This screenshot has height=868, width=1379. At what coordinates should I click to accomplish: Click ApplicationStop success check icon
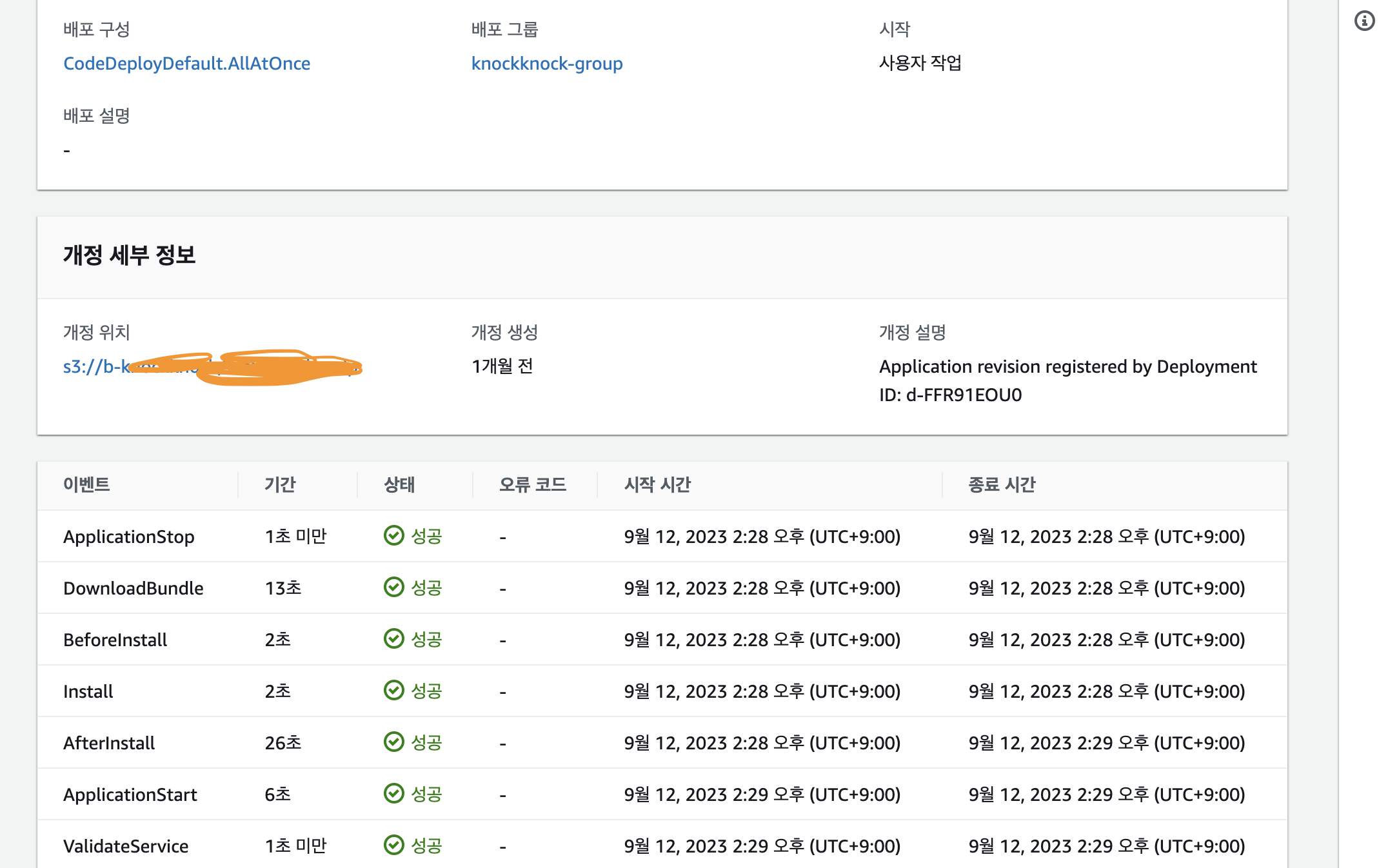coord(393,536)
